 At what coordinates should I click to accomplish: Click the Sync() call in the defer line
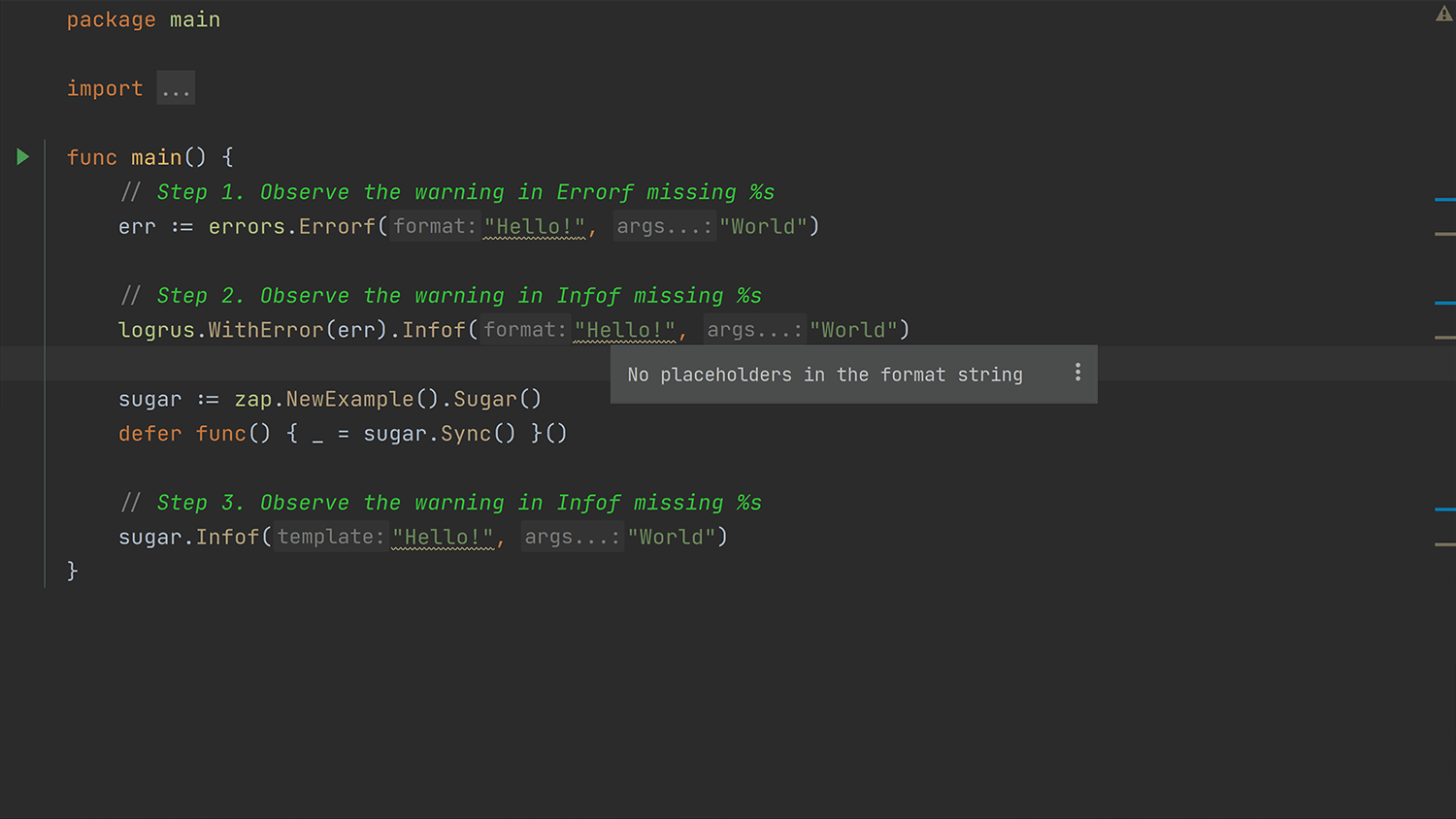click(479, 434)
